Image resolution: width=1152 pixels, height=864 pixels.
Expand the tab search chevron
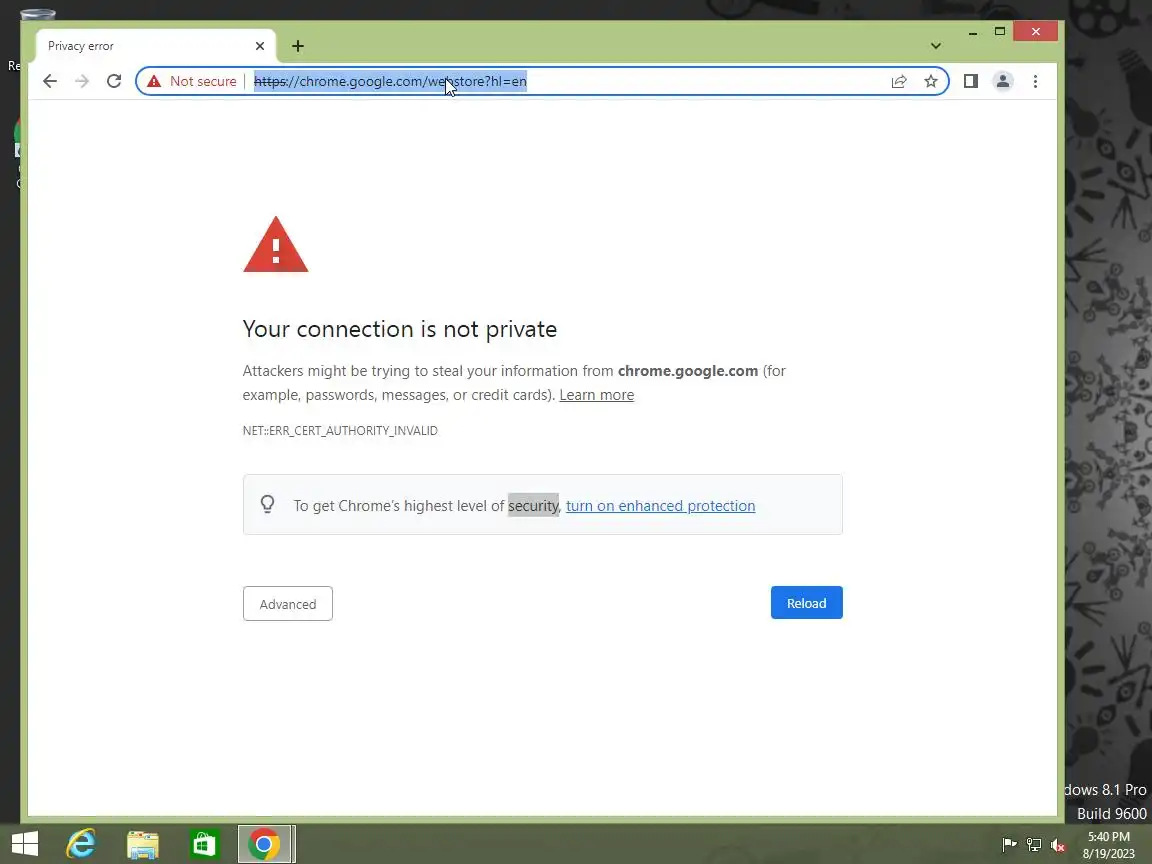click(x=935, y=46)
